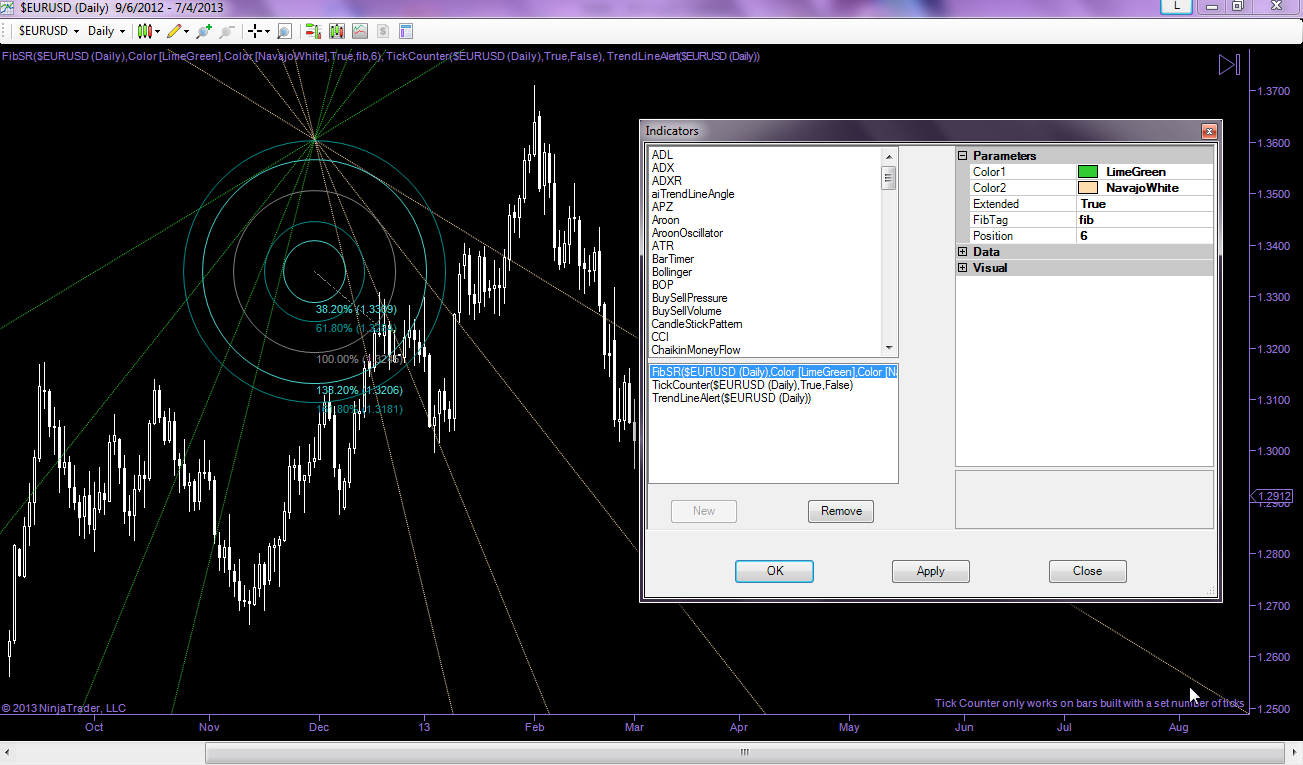Select BarTimer in the indicator list
The width and height of the screenshot is (1303, 765).
tap(673, 259)
